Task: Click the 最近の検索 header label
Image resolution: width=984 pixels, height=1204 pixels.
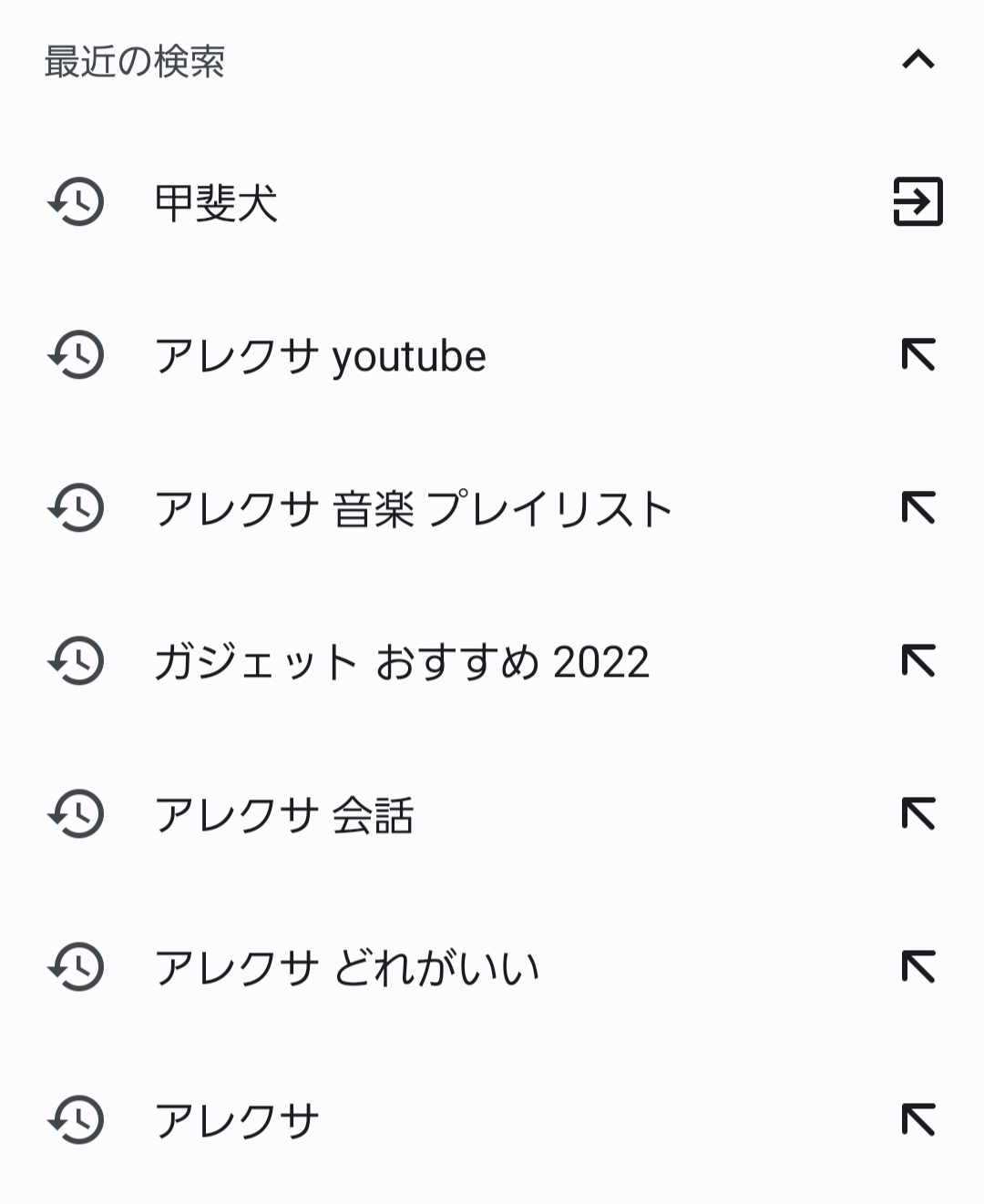Action: pyautogui.click(x=135, y=62)
